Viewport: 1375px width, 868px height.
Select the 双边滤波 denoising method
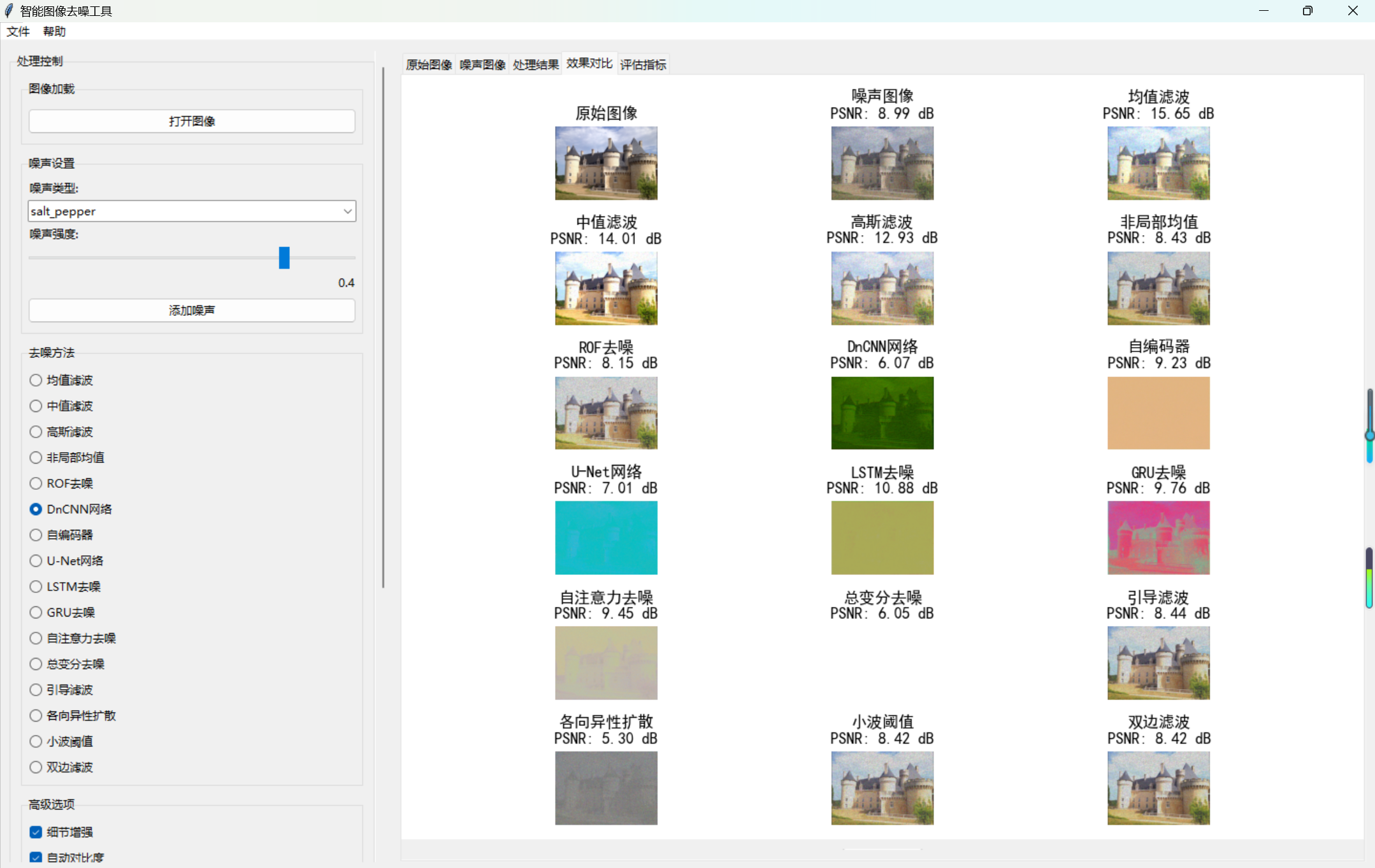click(x=36, y=767)
